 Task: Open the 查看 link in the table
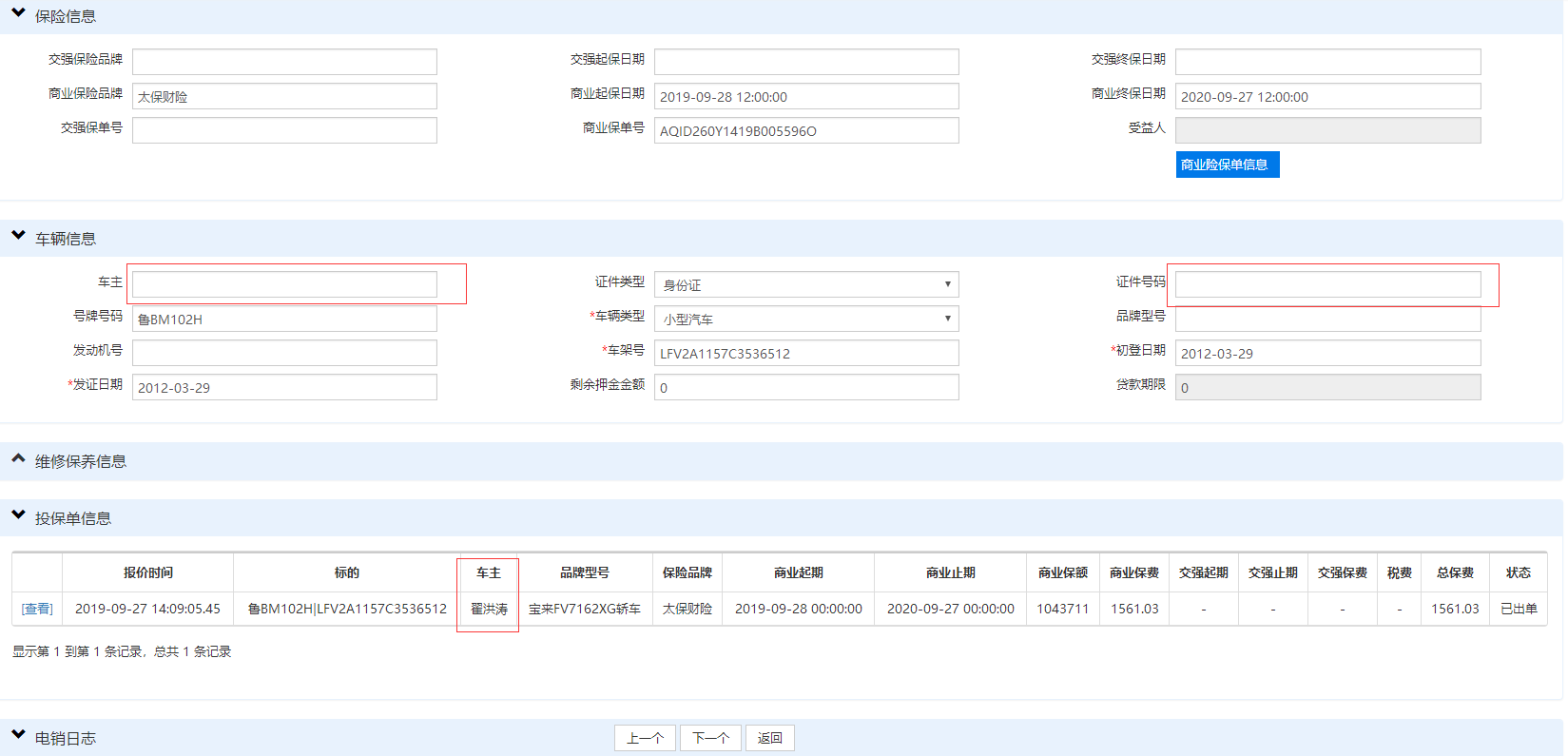(37, 609)
